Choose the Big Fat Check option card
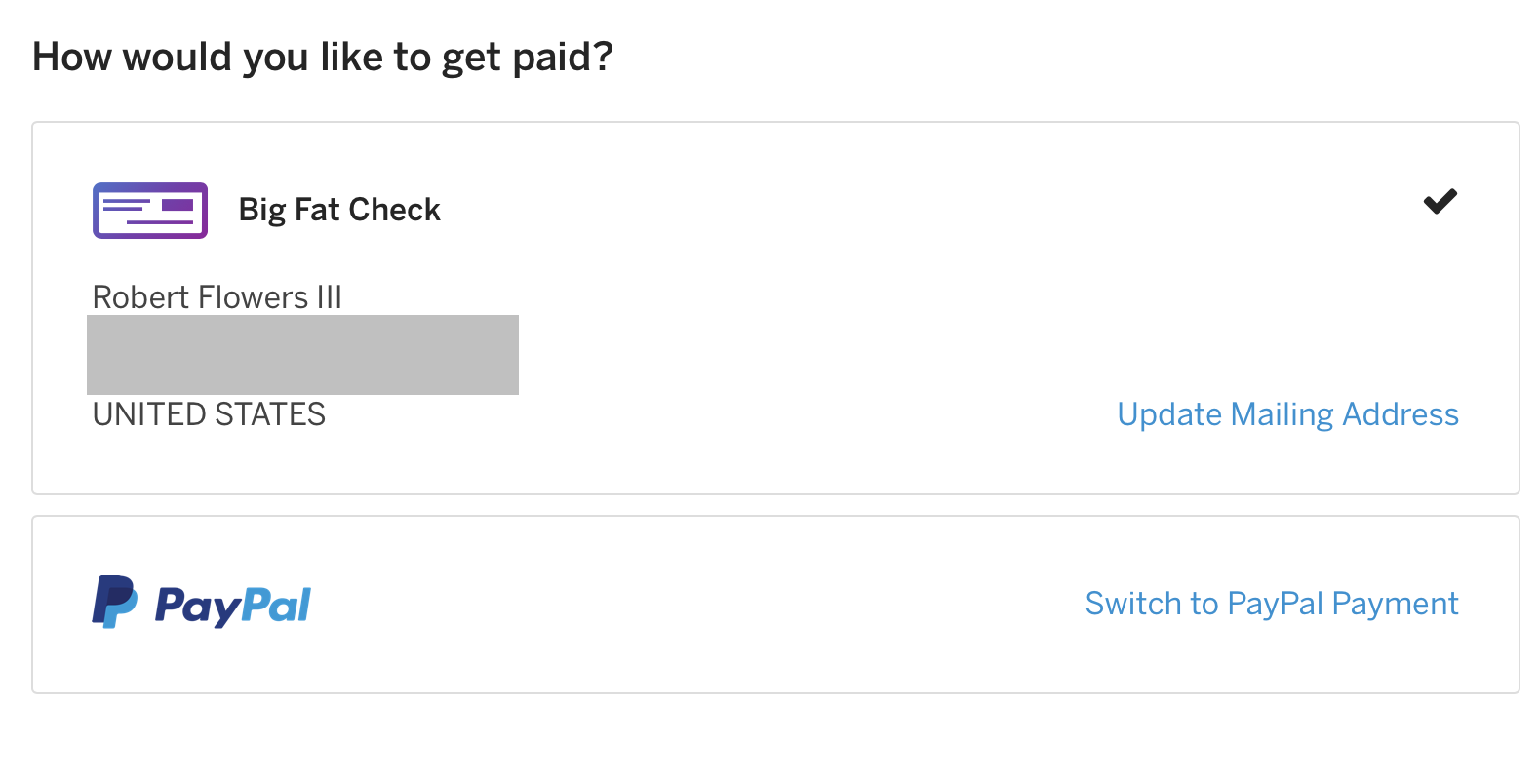This screenshot has width=1539, height=784. [x=775, y=308]
